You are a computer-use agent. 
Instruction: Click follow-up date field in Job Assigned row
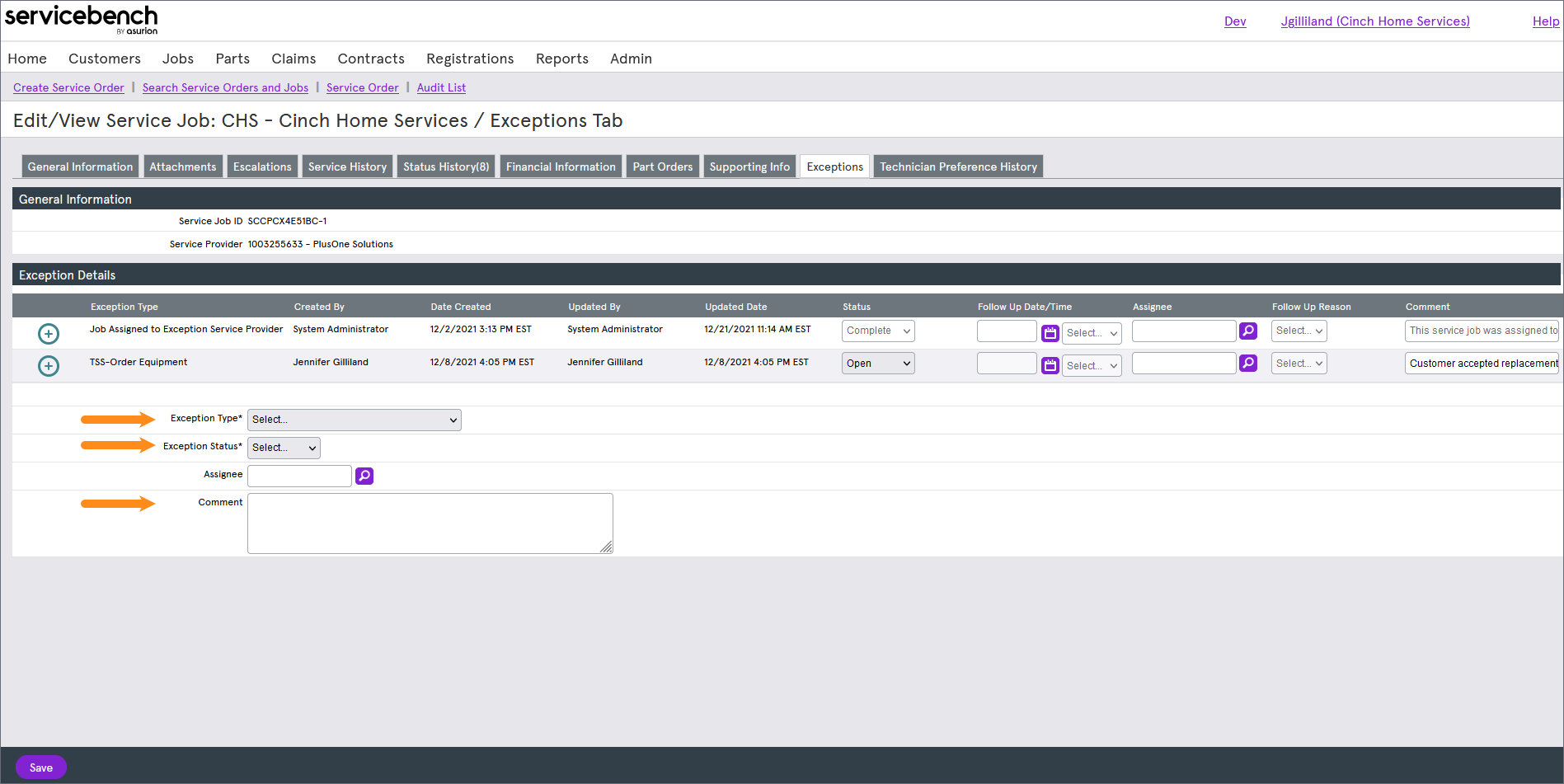[x=1007, y=331]
